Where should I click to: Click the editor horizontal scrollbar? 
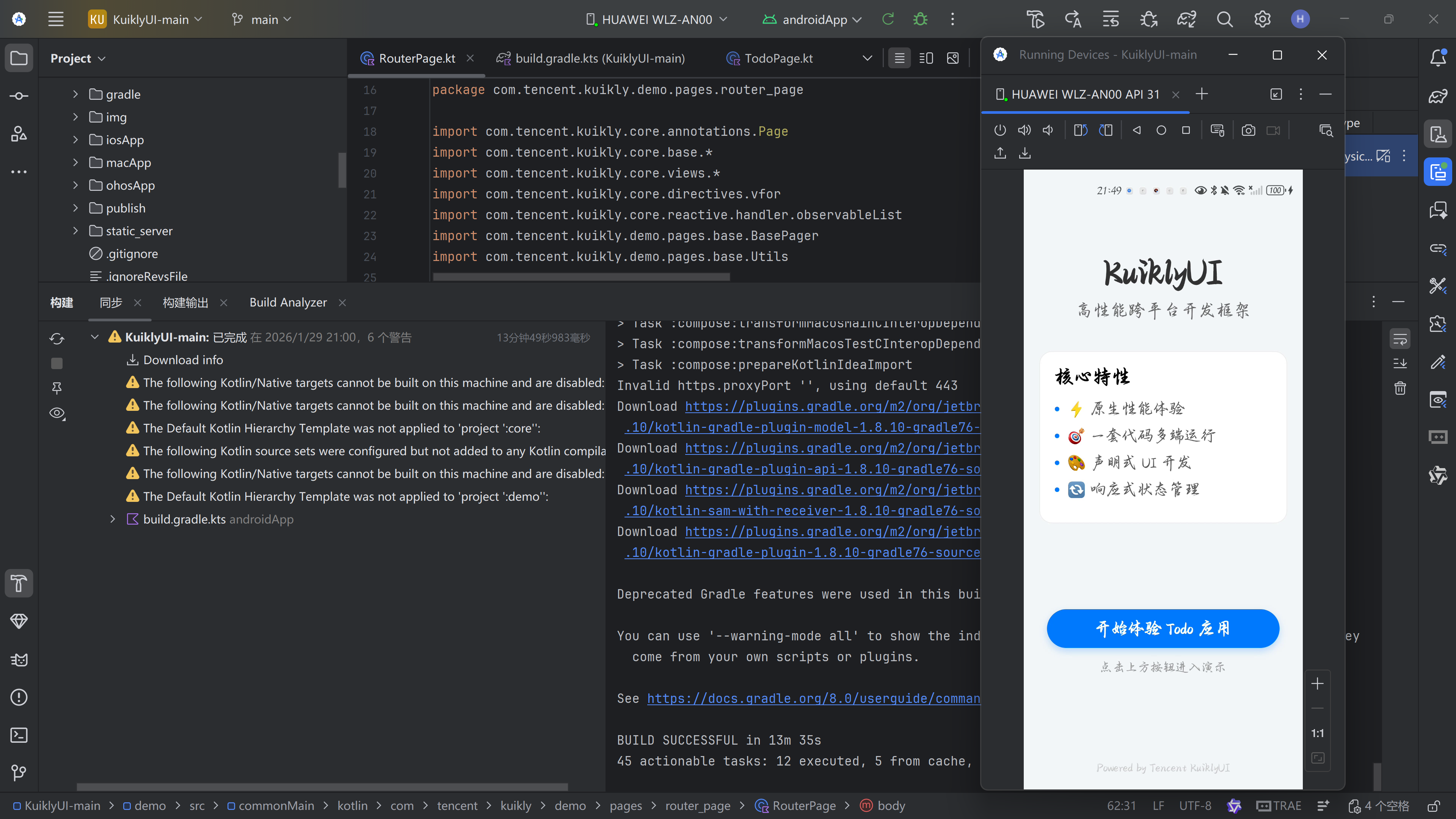(x=581, y=277)
